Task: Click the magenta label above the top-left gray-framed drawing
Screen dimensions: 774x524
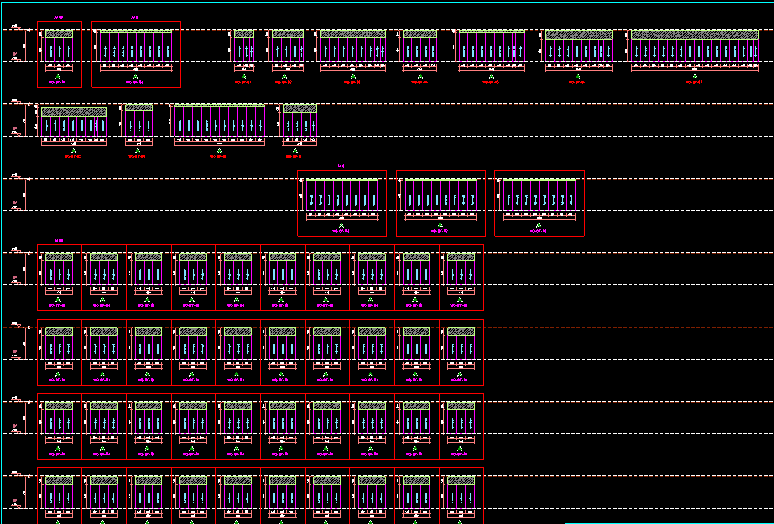Action: tap(59, 18)
